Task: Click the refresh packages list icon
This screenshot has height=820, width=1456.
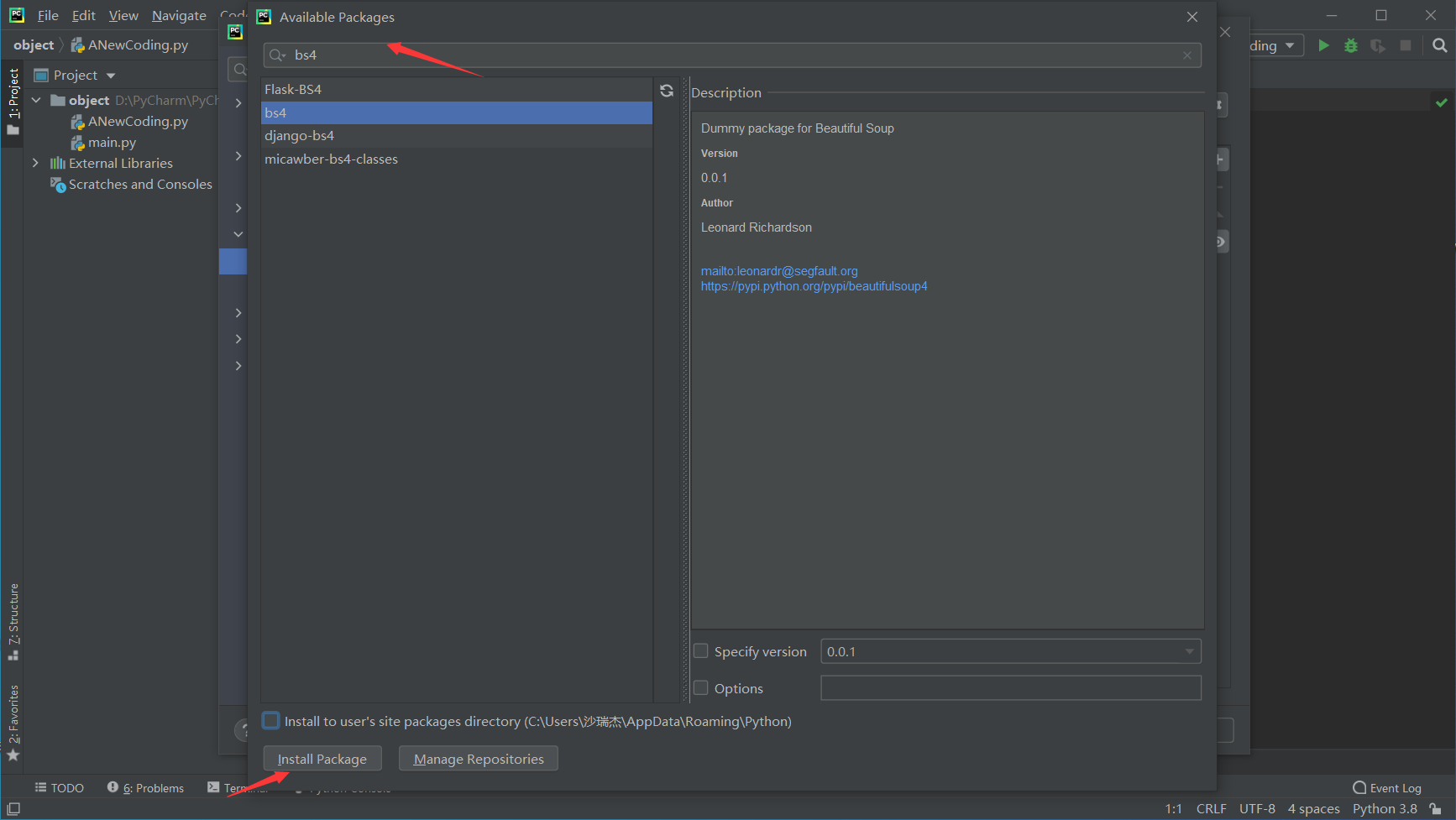Action: (667, 91)
